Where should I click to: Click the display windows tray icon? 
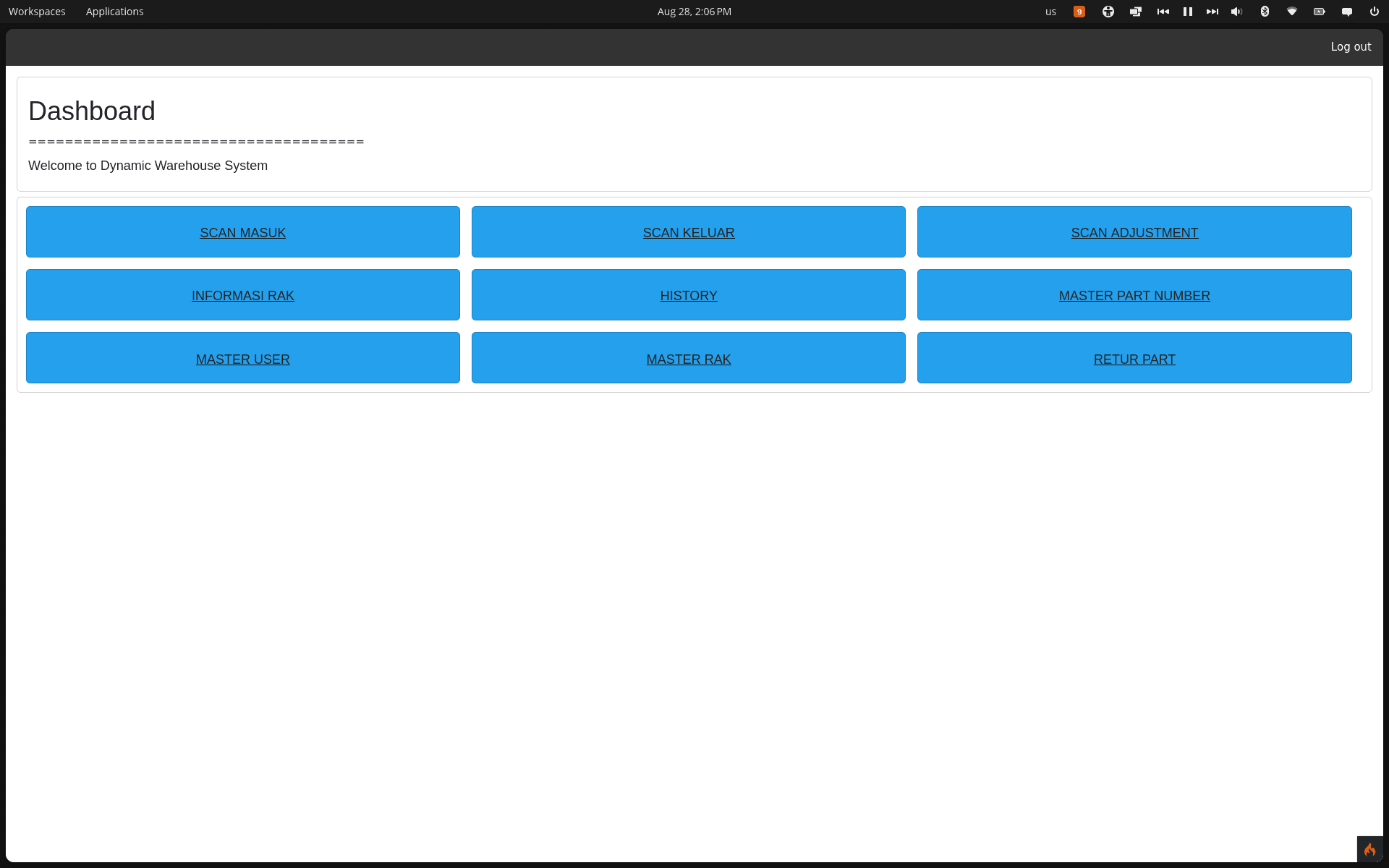pos(1136,12)
